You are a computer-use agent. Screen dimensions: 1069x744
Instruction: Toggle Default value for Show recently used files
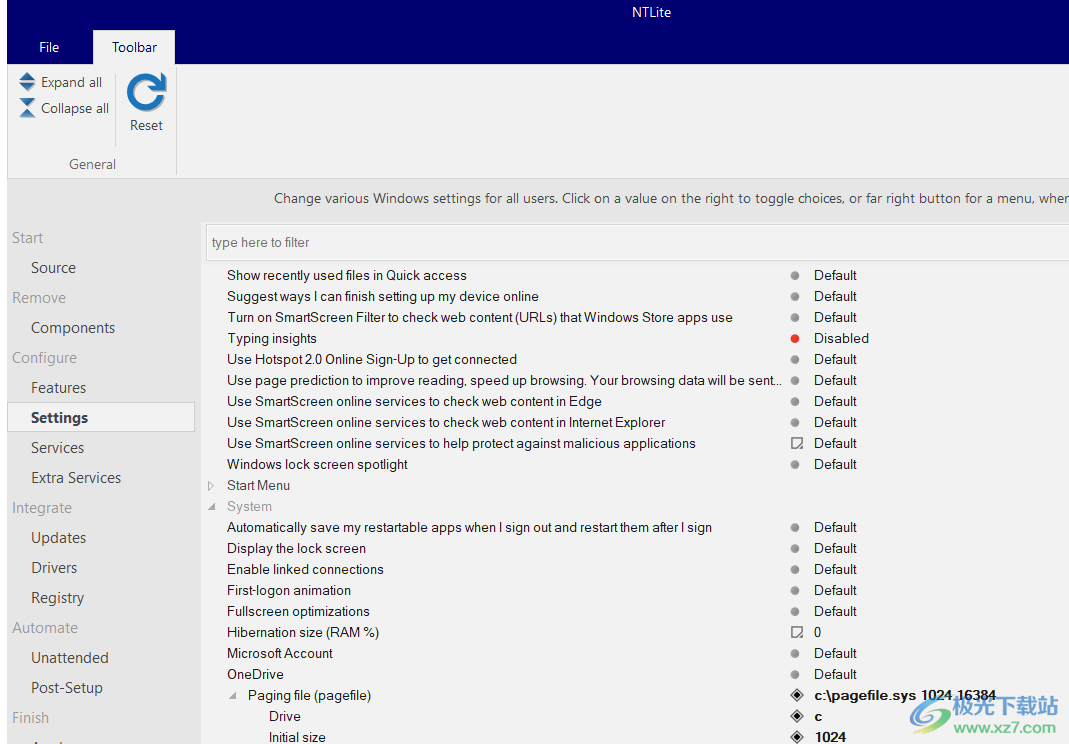(835, 276)
